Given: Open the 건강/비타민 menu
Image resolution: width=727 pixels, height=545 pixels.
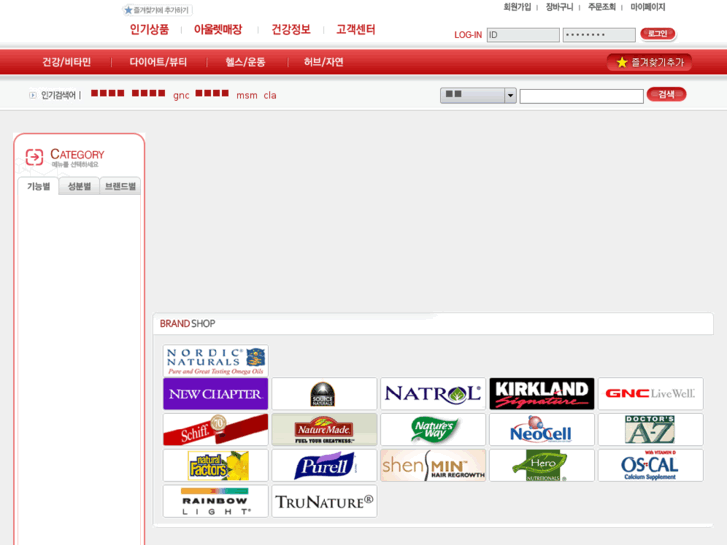Looking at the screenshot, I should [x=66, y=62].
